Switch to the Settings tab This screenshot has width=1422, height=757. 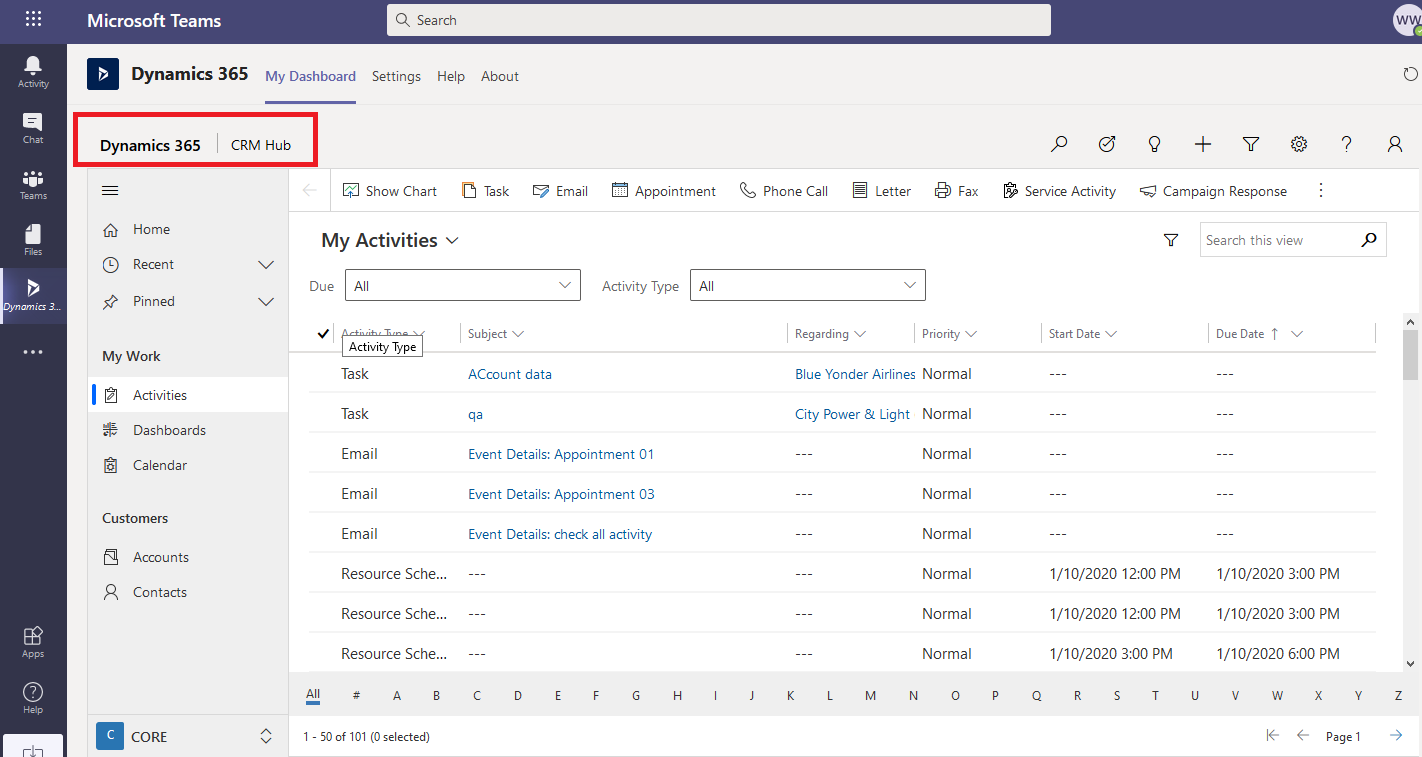(x=396, y=76)
